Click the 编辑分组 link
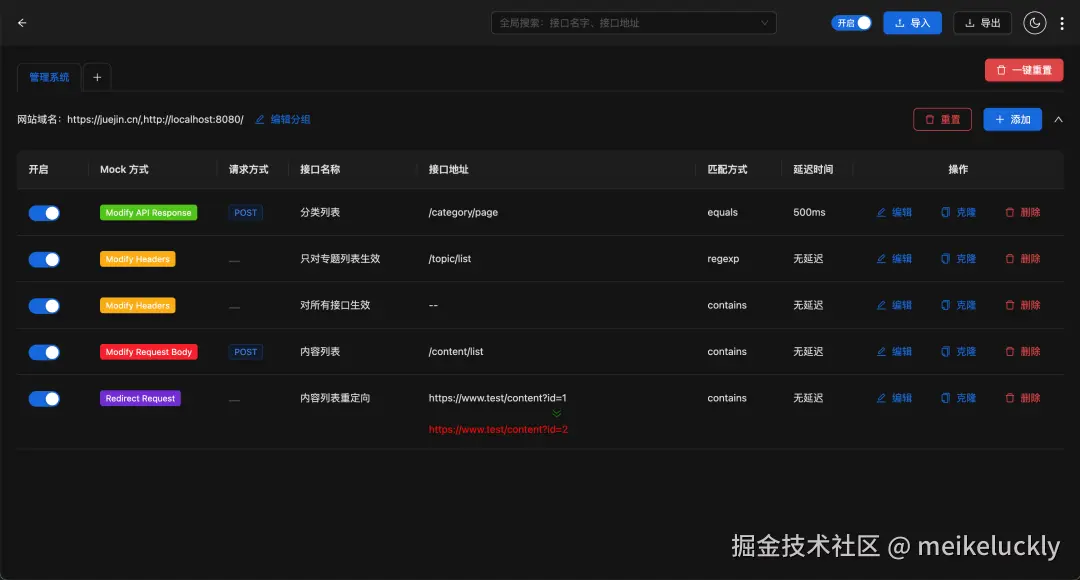The height and width of the screenshot is (580, 1080). tap(290, 119)
